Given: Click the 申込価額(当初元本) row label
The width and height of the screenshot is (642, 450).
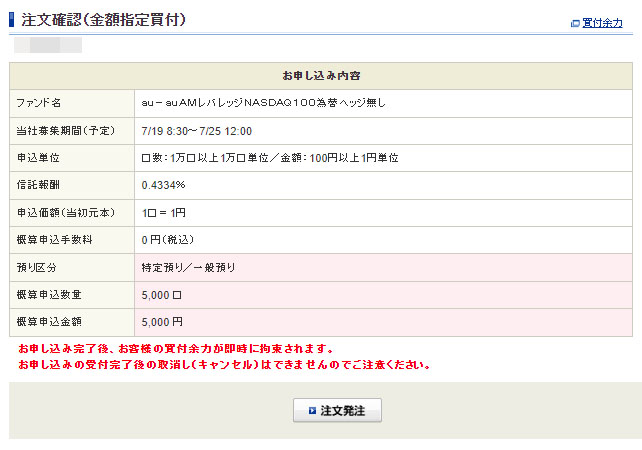Looking at the screenshot, I should (65, 213).
